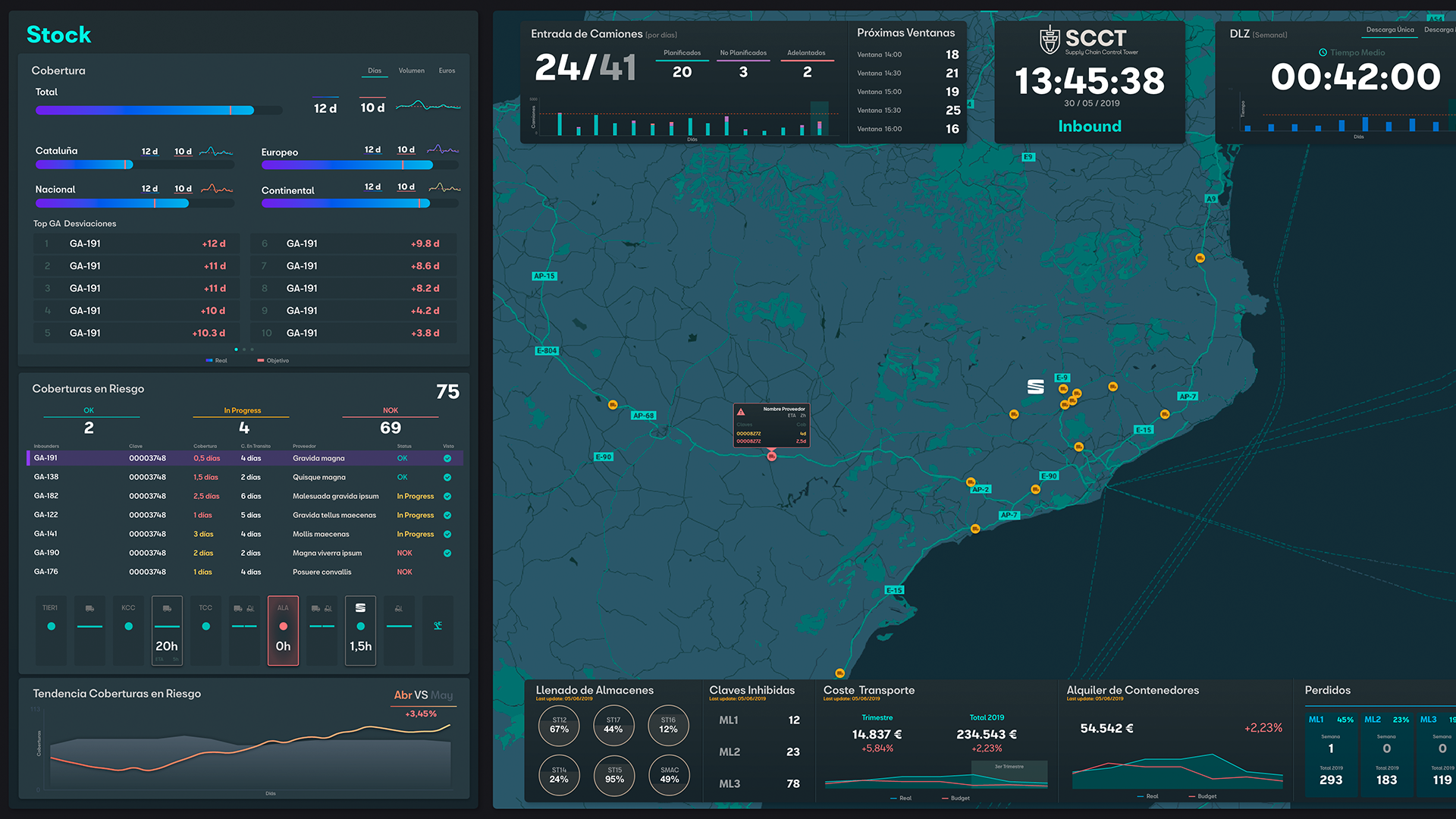This screenshot has height=819, width=1456.
Task: Click the robot arm icon in supply chain
Action: click(x=438, y=626)
